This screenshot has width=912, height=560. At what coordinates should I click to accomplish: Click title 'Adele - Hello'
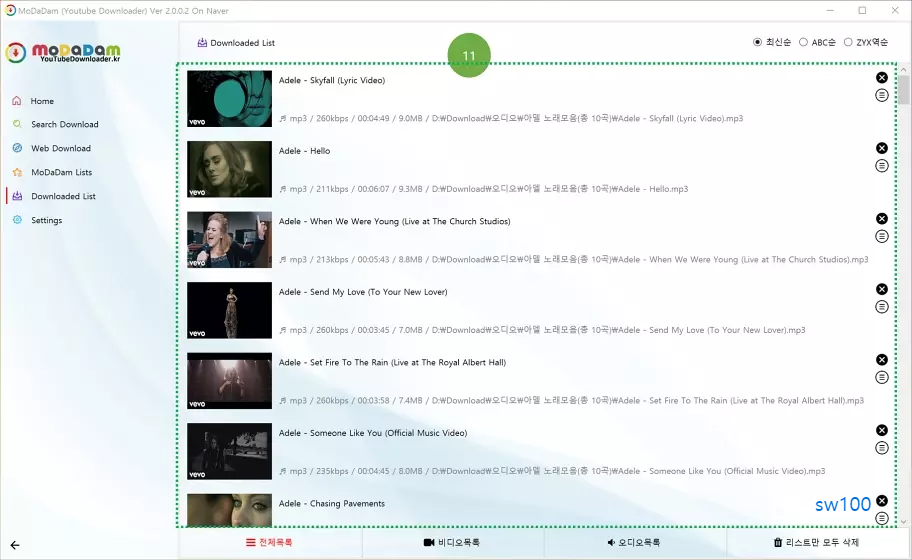click(x=304, y=151)
